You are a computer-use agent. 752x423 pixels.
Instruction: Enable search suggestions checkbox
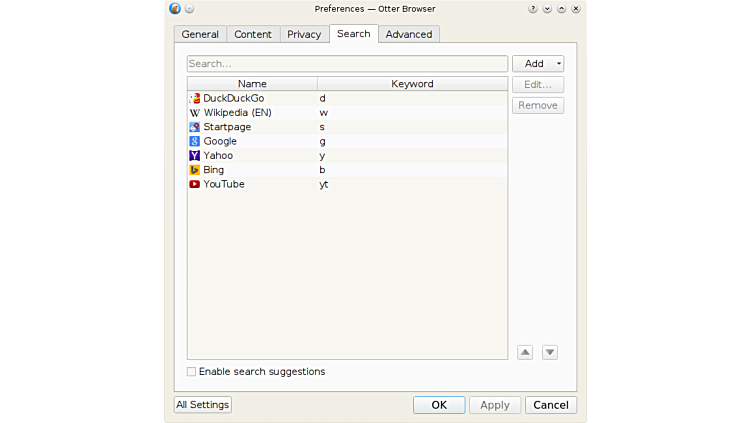tap(192, 372)
